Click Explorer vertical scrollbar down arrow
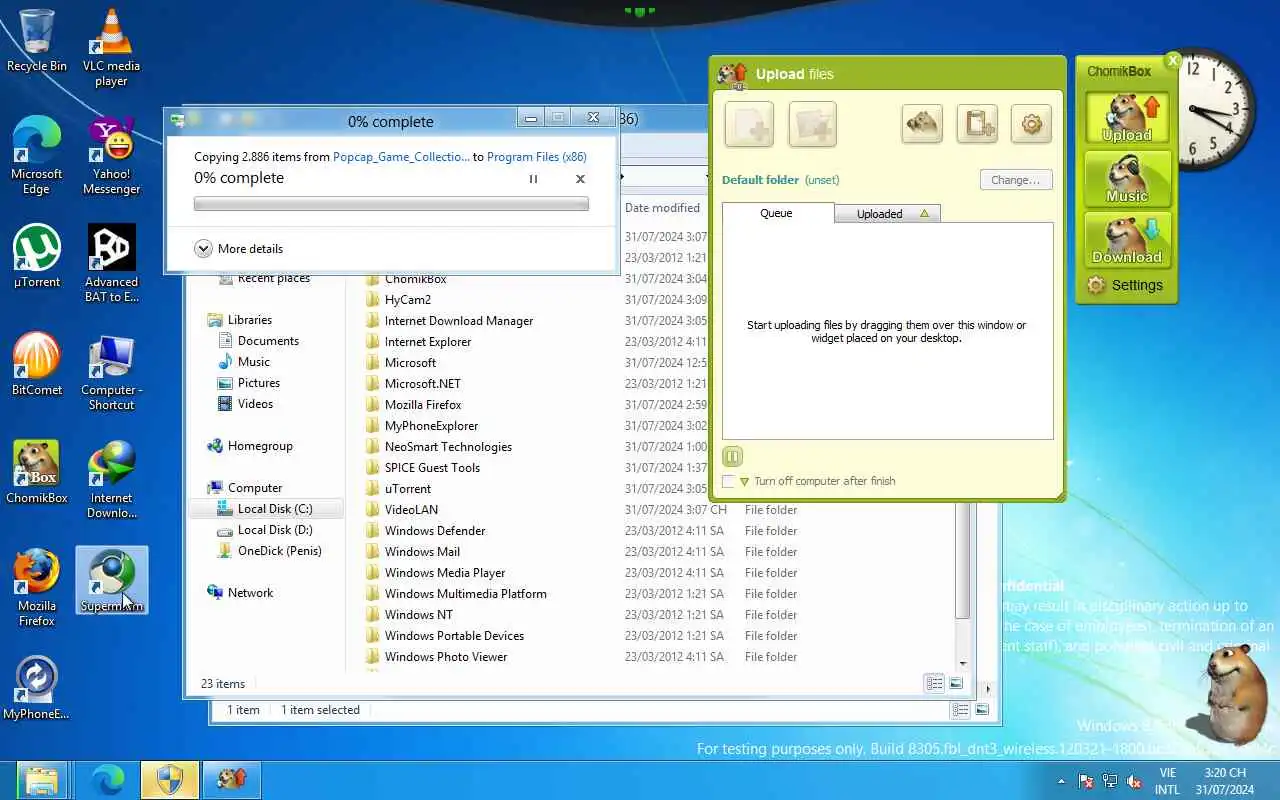 [963, 663]
